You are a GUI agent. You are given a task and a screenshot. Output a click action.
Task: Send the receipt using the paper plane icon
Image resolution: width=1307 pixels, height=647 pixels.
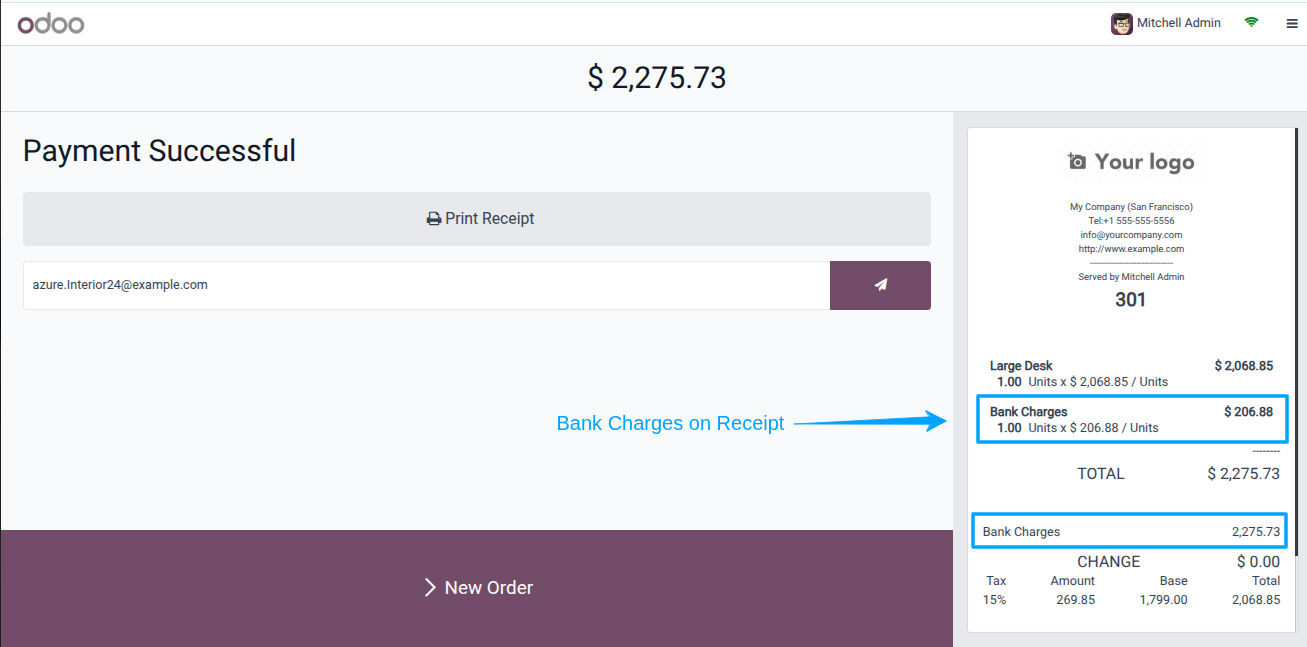coord(880,285)
